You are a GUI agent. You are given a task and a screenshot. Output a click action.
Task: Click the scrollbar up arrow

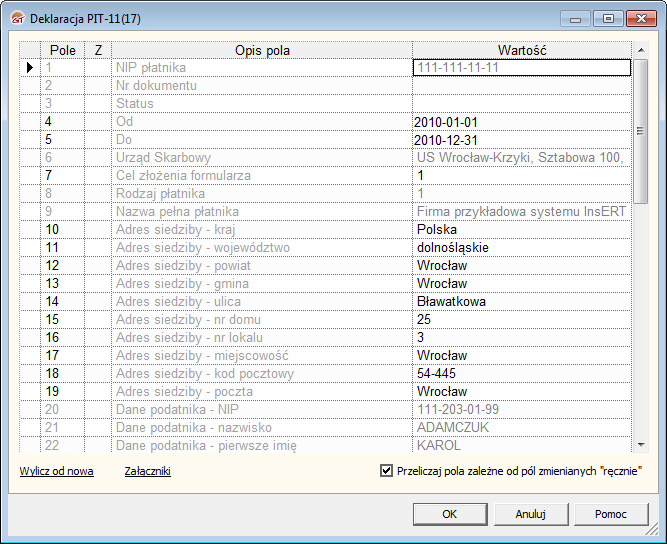tap(640, 49)
